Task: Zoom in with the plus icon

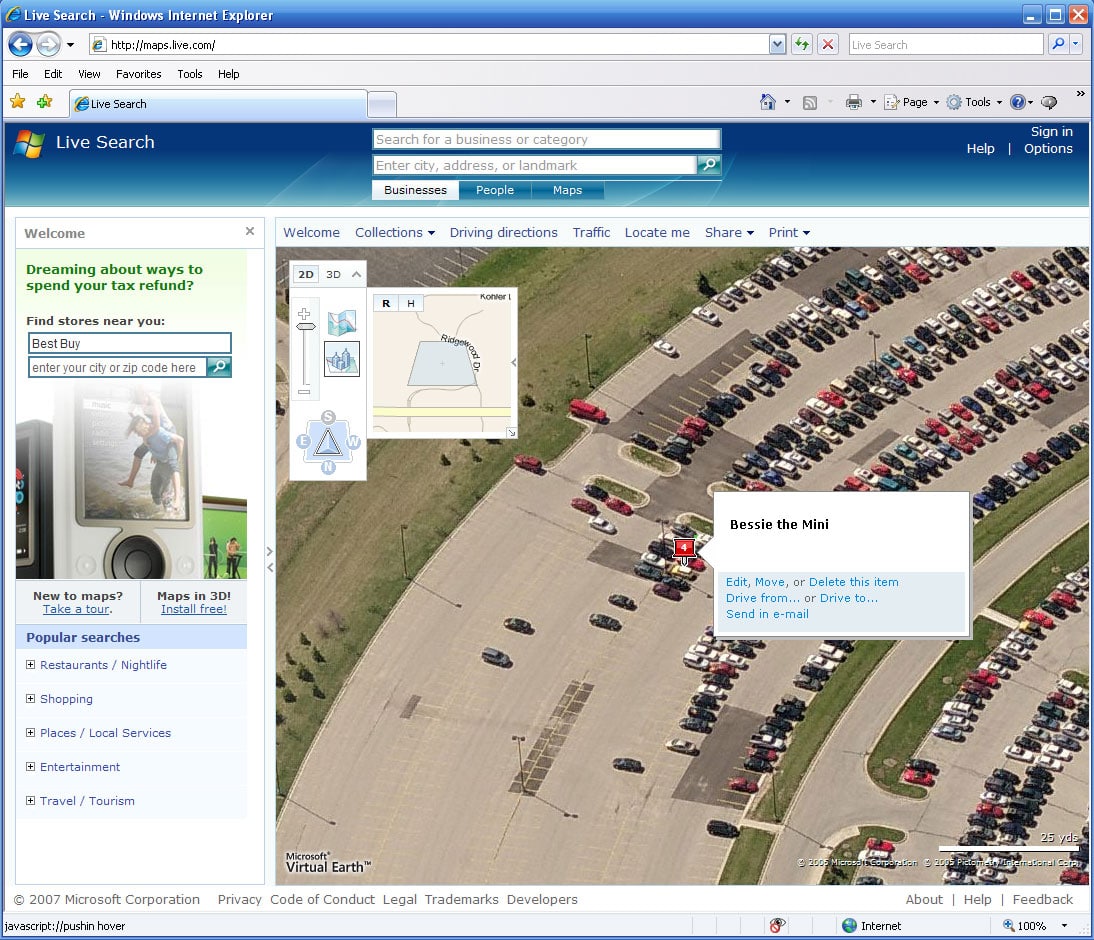Action: pos(305,313)
